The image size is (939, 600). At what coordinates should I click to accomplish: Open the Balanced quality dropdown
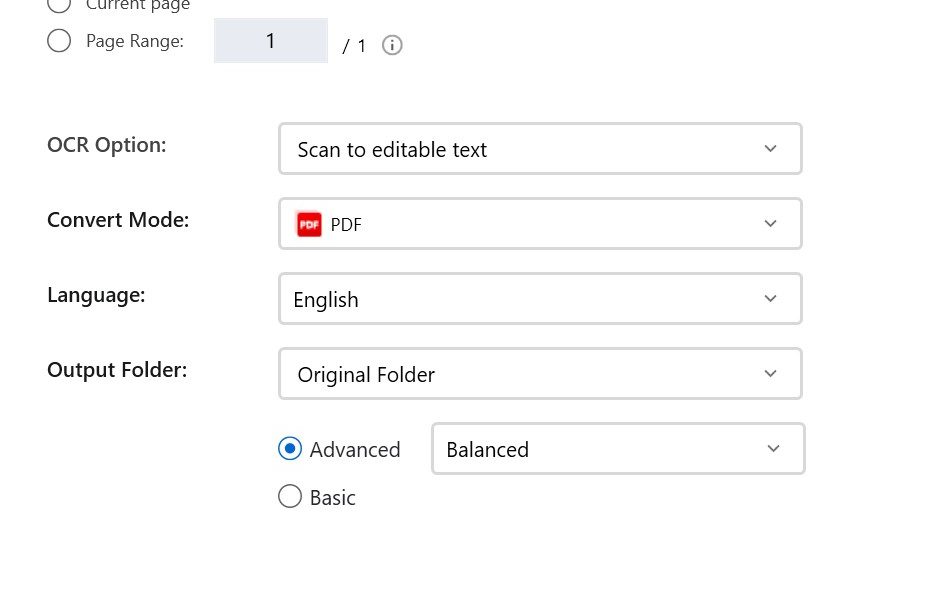click(618, 449)
